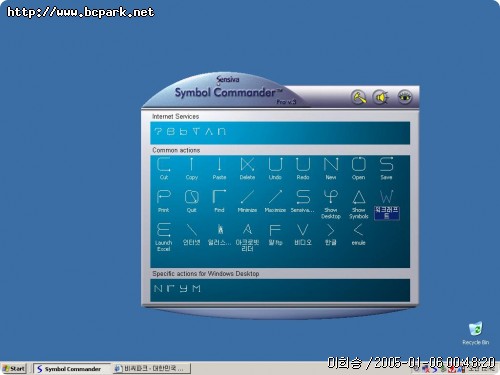The image size is (500, 375).
Task: Click the y symbol under Windows Desktop actions
Action: [x=183, y=289]
